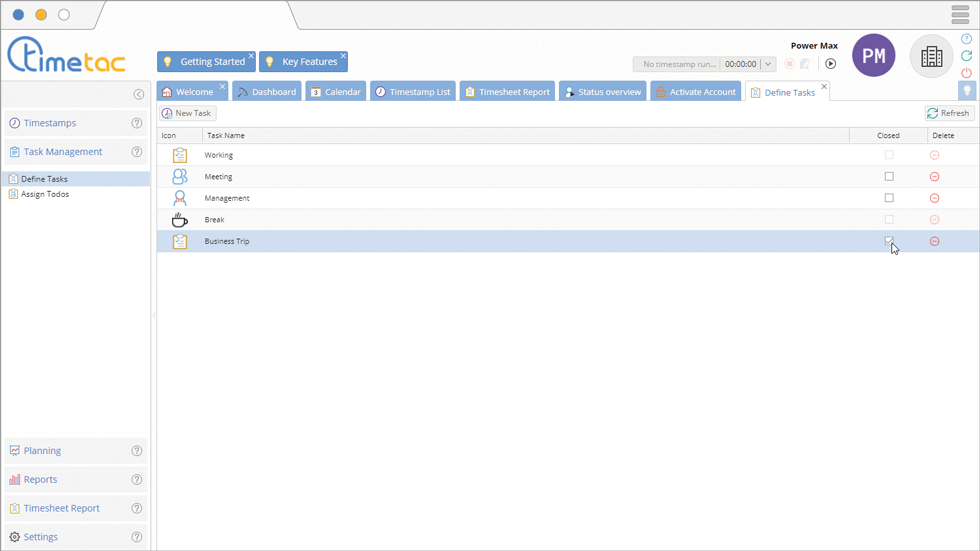Toggle Closed checkbox for Meeting task

pyautogui.click(x=889, y=177)
